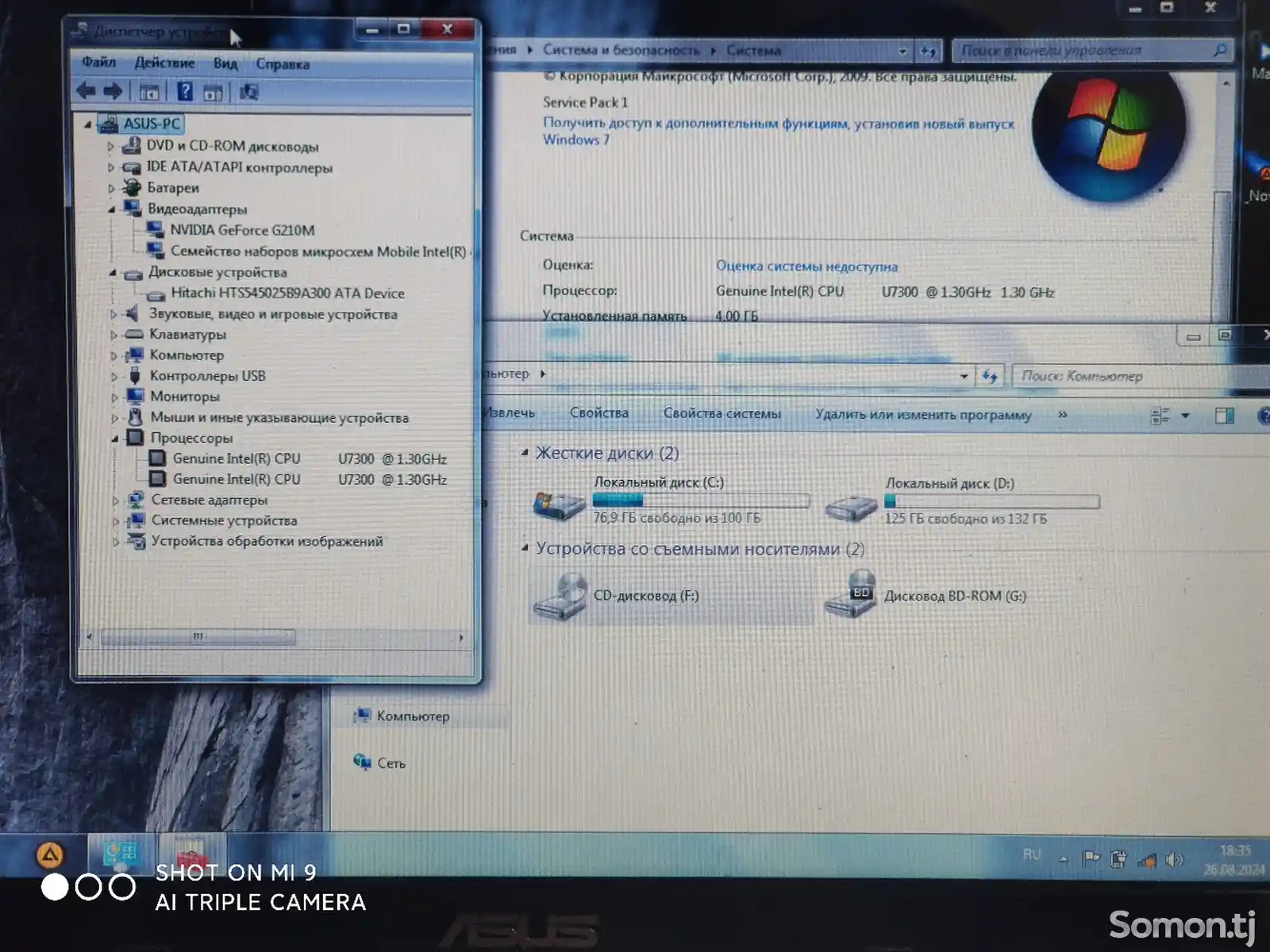
Task: Expand DVD и CD-ROM дисководы node
Action: point(111,146)
